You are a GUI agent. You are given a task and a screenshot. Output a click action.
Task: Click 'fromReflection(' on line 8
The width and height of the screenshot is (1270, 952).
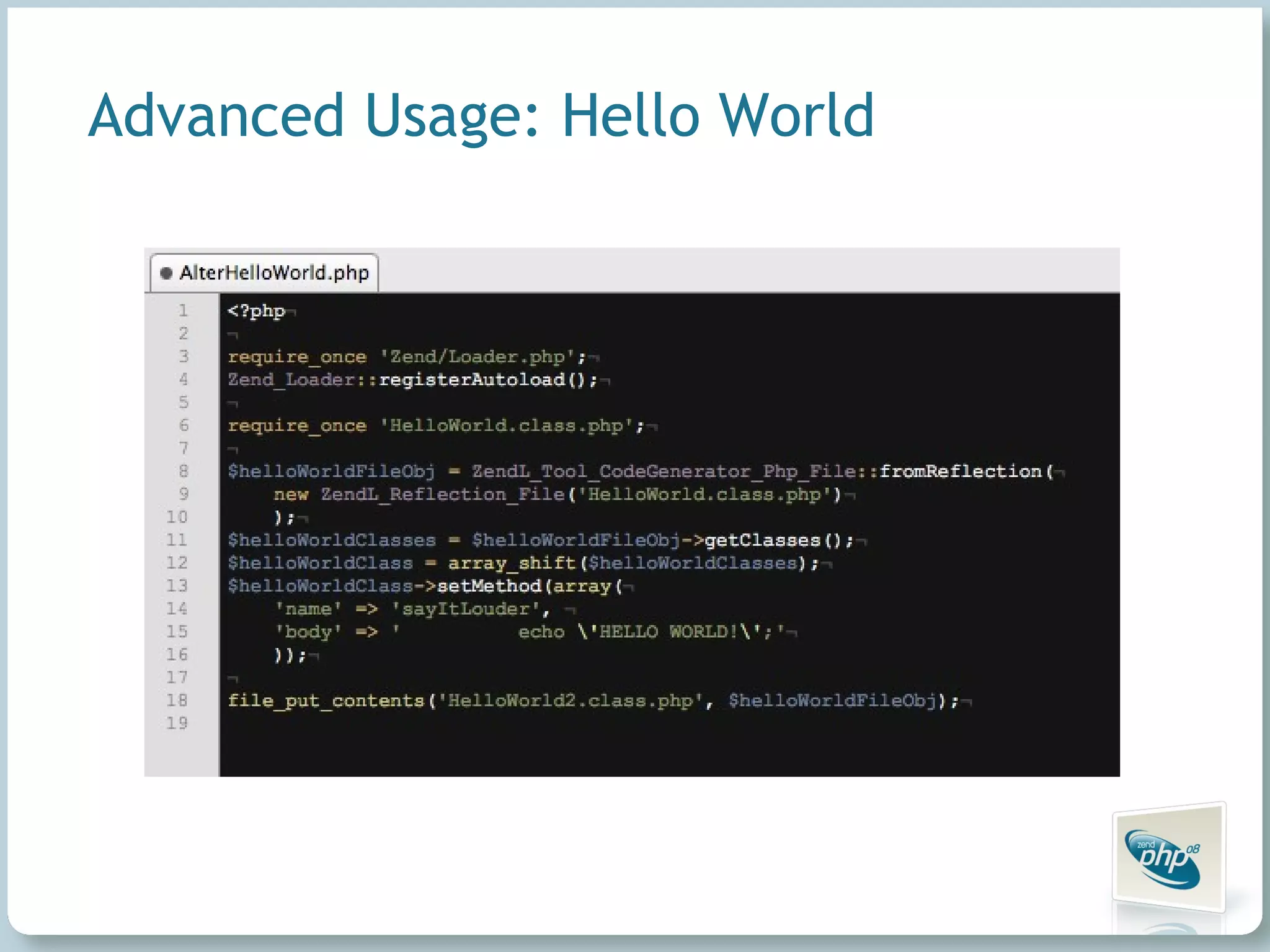[x=967, y=472]
